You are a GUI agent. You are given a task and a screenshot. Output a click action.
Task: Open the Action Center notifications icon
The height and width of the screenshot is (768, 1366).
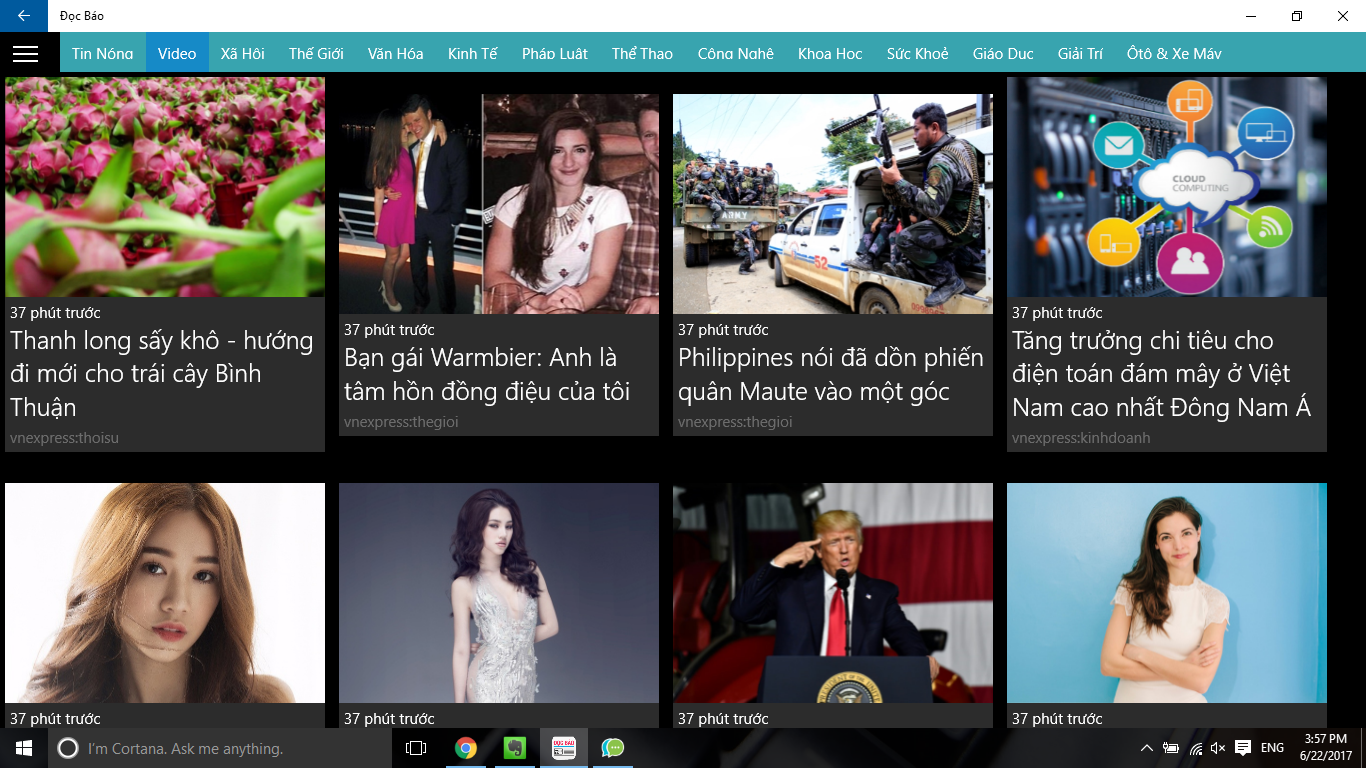coord(1243,748)
